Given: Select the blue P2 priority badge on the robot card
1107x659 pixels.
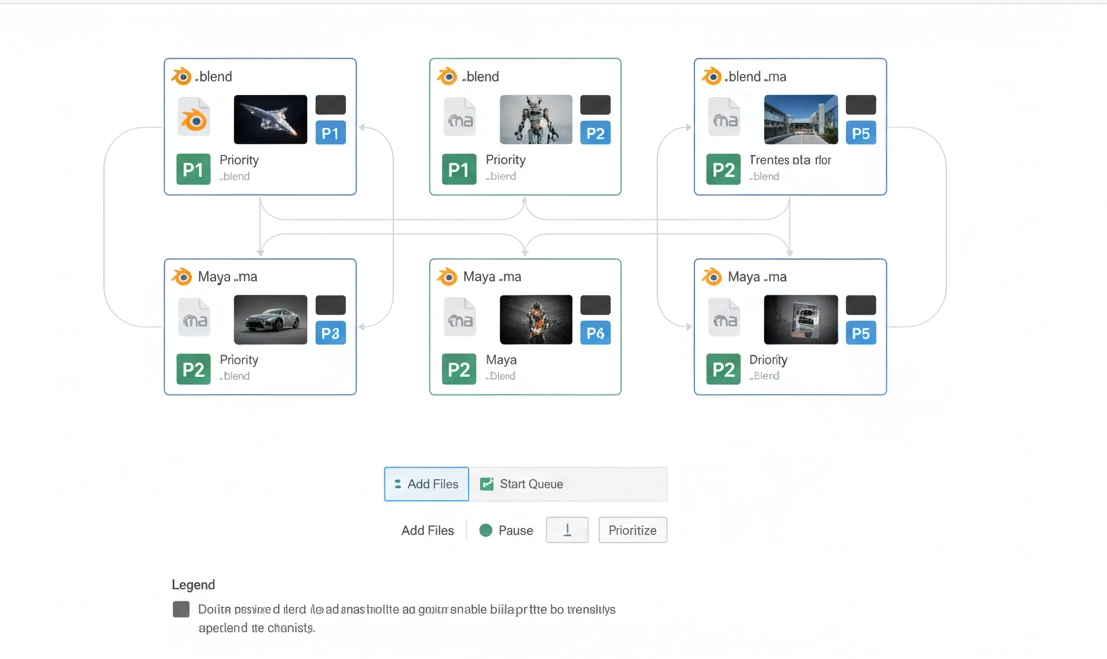Looking at the screenshot, I should pos(595,133).
